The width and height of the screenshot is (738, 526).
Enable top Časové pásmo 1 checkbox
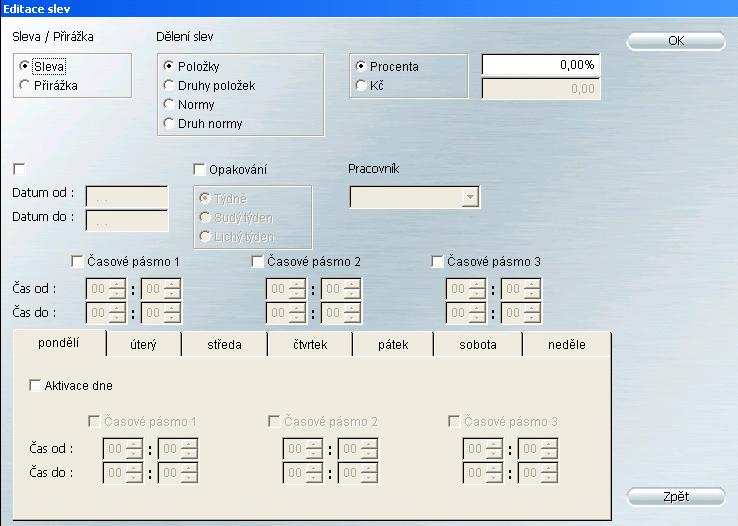79,262
